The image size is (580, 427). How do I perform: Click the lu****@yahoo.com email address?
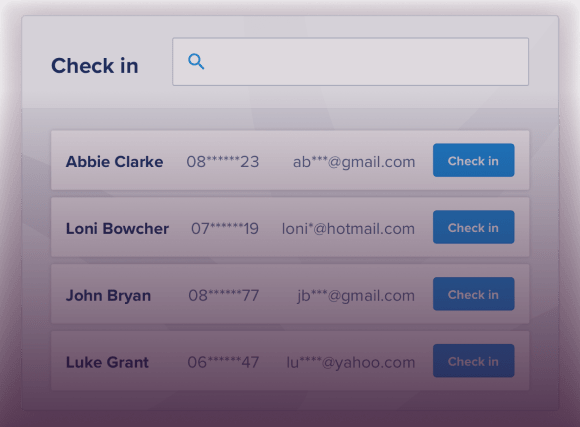(351, 363)
